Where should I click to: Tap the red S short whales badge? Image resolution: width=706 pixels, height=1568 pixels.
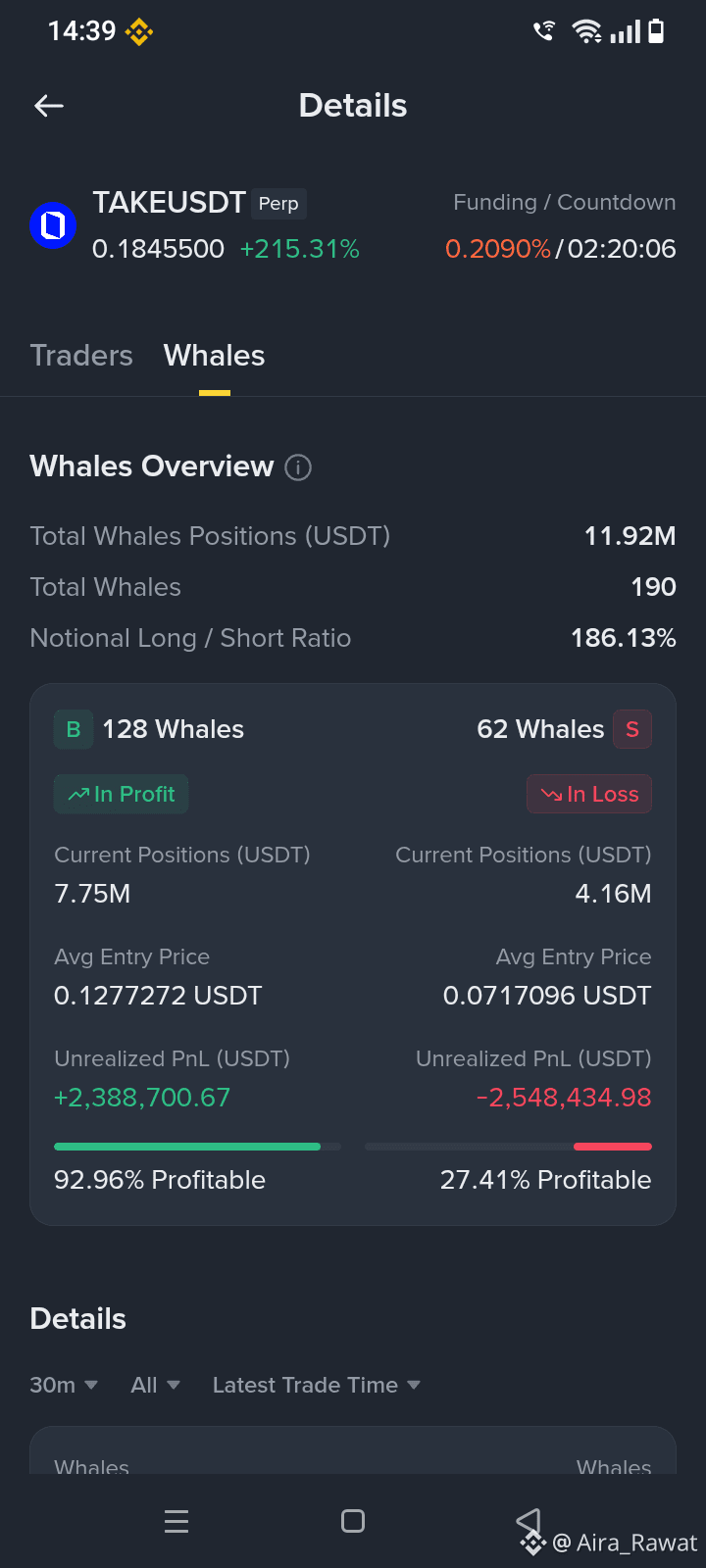[x=632, y=729]
